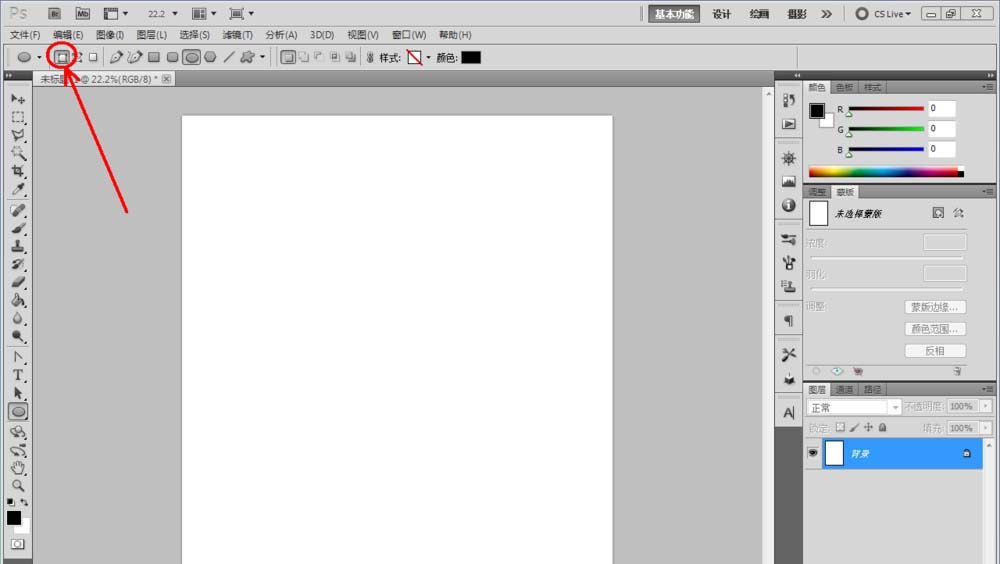The width and height of the screenshot is (1000, 564).
Task: Click the red R color slider
Action: coord(886,108)
